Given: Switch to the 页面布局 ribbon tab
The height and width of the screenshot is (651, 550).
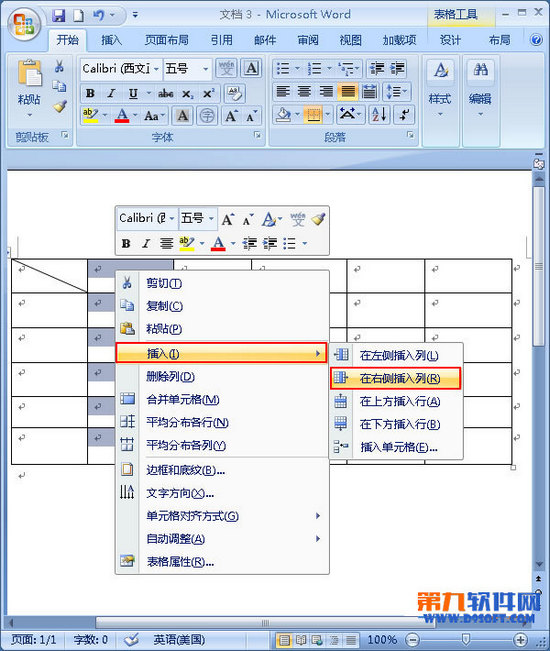Looking at the screenshot, I should (166, 40).
